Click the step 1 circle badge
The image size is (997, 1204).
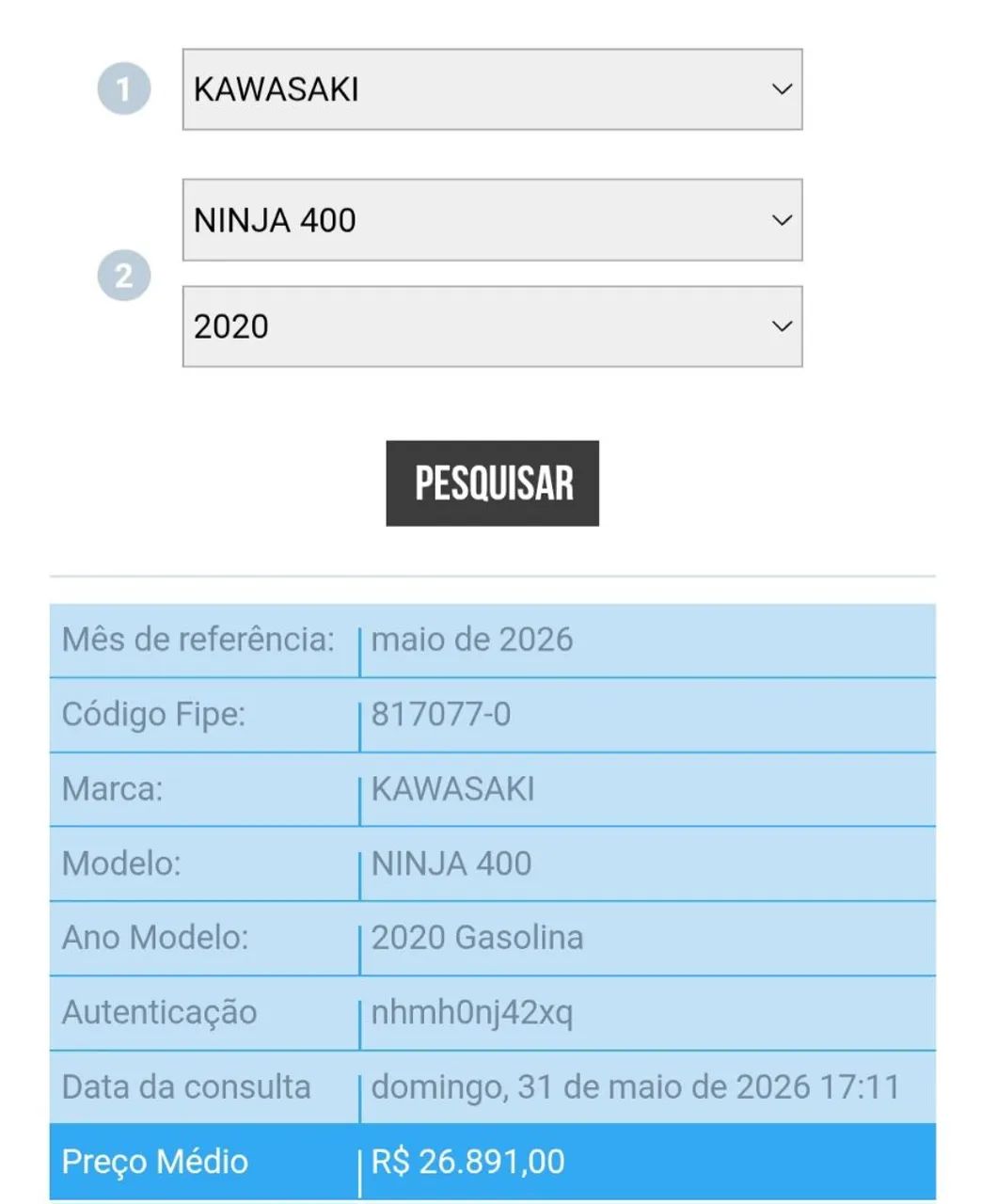[x=124, y=88]
